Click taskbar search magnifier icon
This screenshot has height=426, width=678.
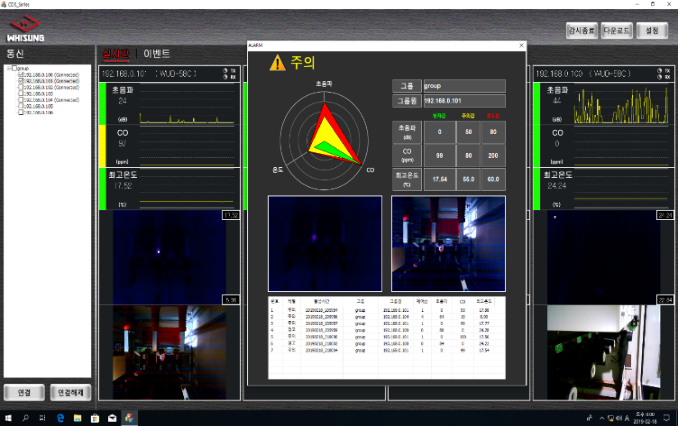click(x=26, y=417)
